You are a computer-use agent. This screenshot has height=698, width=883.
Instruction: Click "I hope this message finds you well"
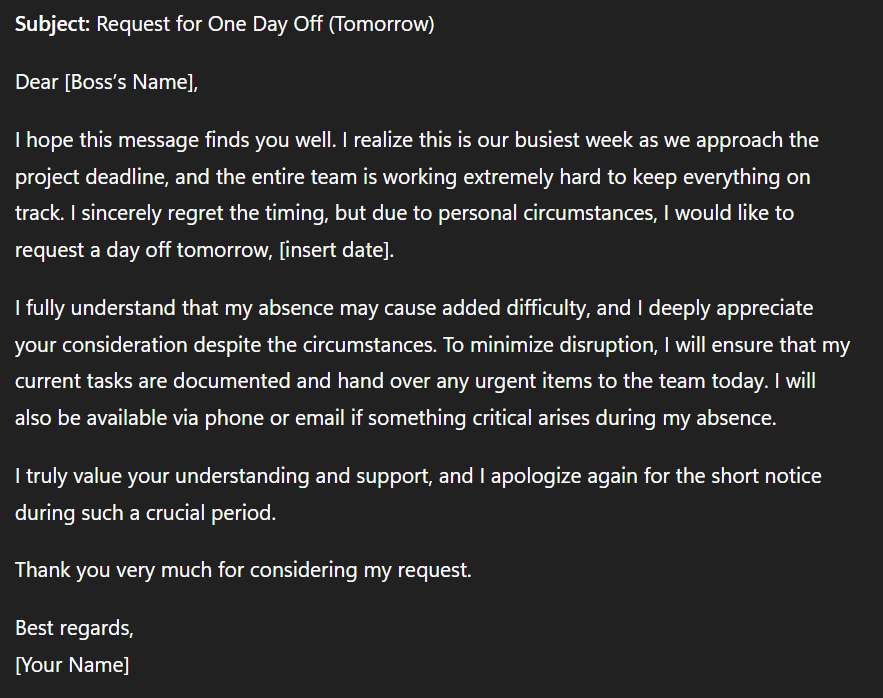click(159, 140)
